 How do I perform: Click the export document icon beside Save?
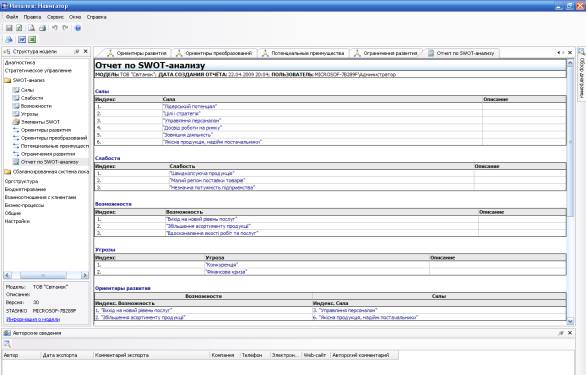pos(19,28)
